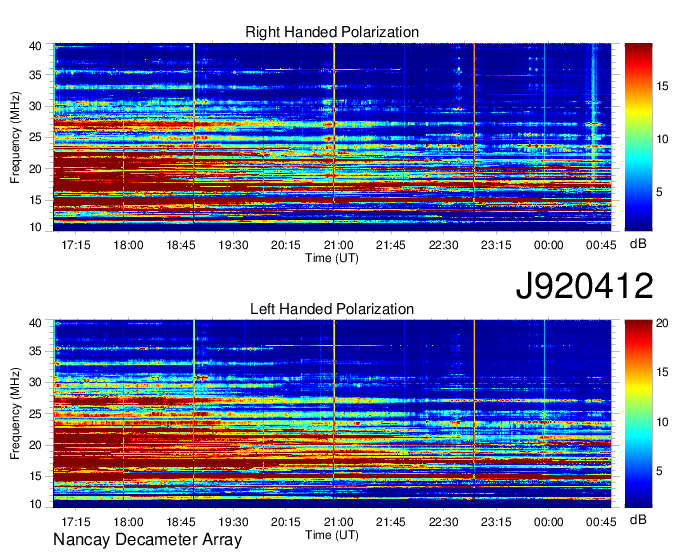Click the 30 MHz tick on the Right Handed plot
680x552 pixels.
pyautogui.click(x=35, y=106)
